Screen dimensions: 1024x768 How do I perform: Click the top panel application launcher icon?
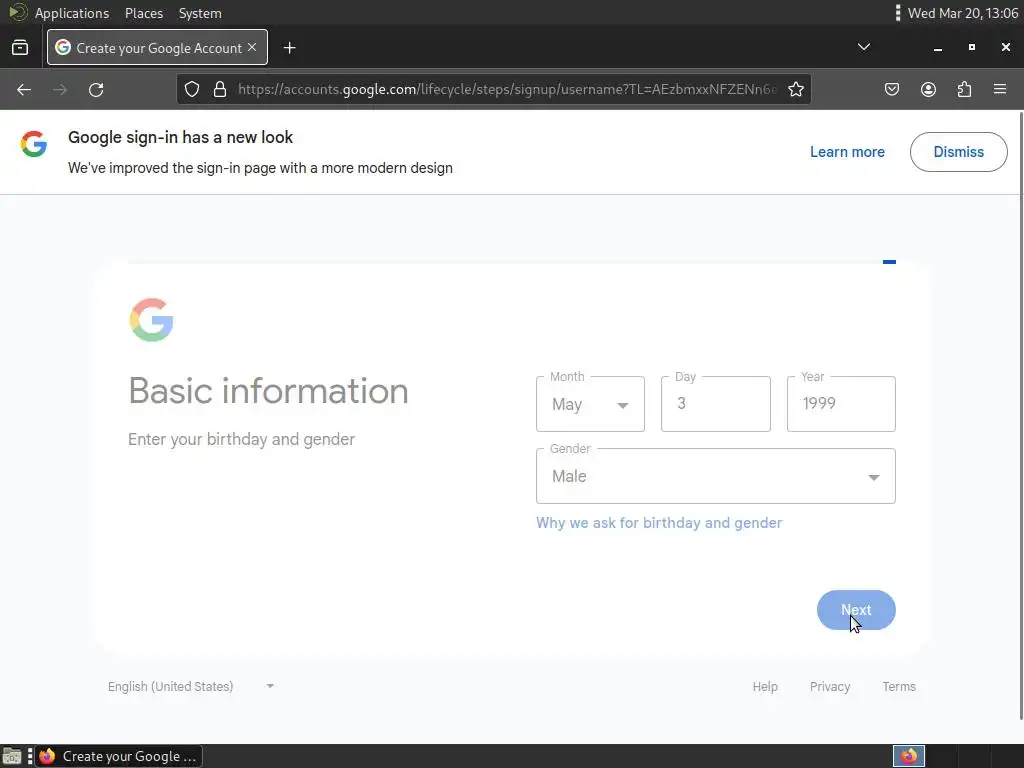pyautogui.click(x=18, y=12)
